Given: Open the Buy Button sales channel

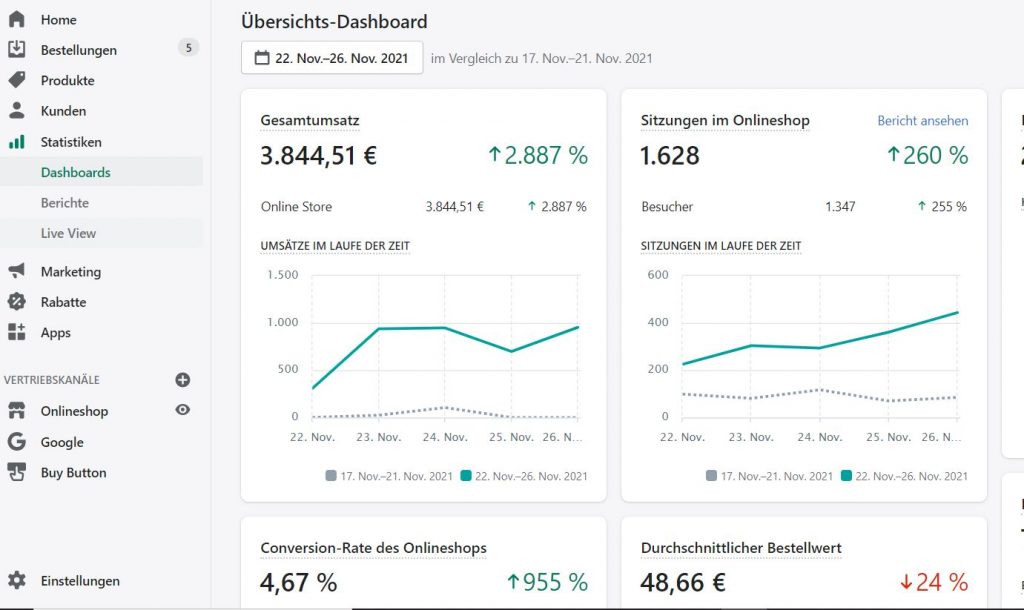Looking at the screenshot, I should coord(73,473).
